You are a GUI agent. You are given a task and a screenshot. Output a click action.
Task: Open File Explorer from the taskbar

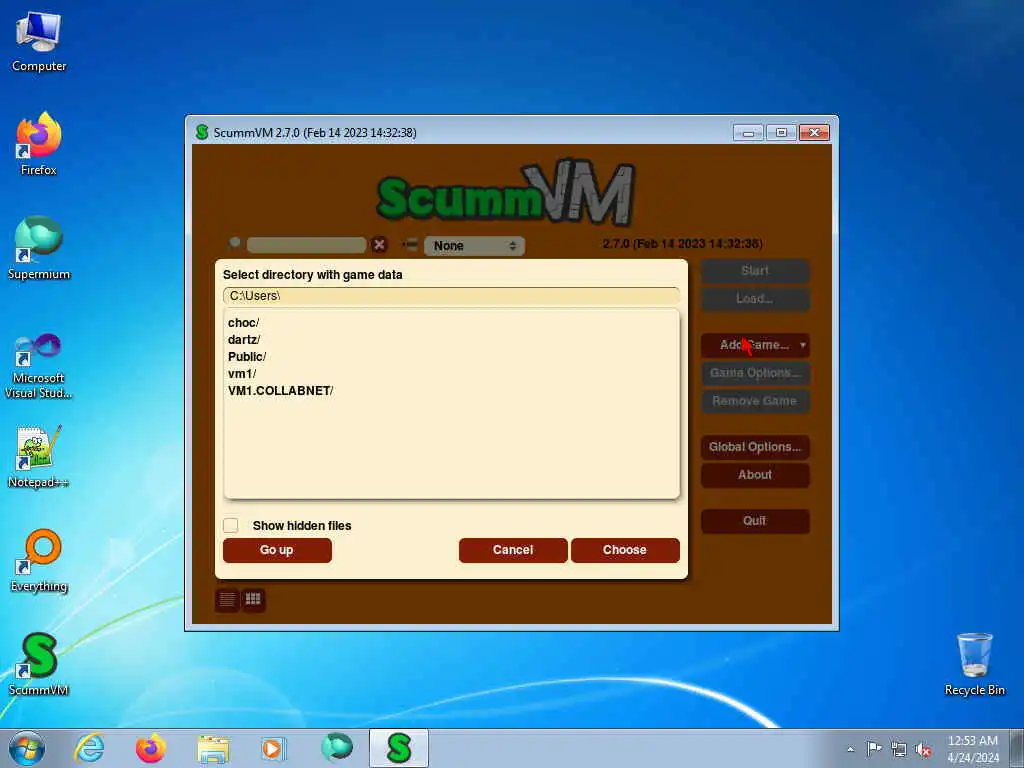[x=213, y=748]
